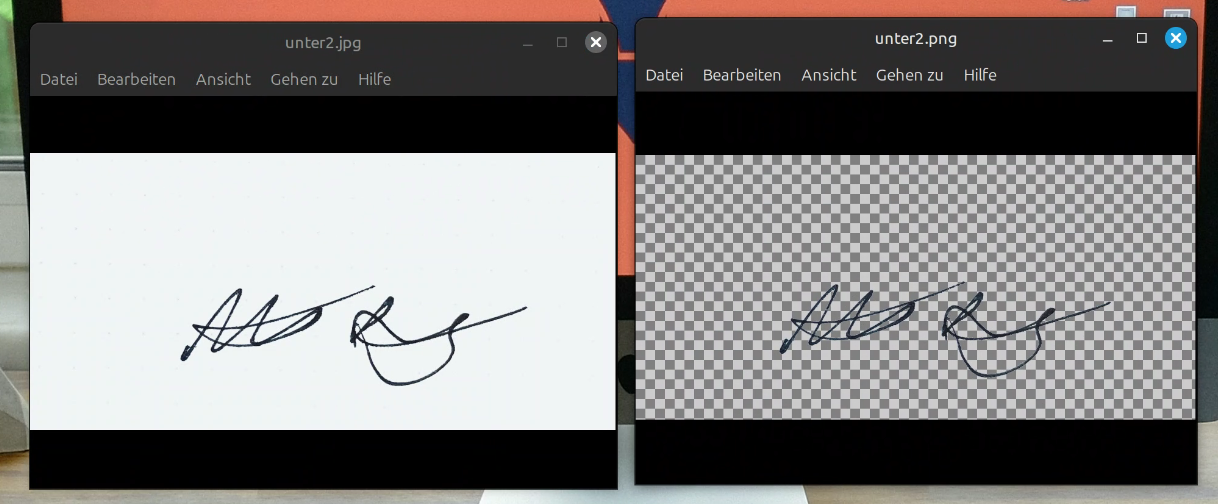This screenshot has height=504, width=1218.
Task: Minimize the unter2.png window
Action: coord(1107,39)
